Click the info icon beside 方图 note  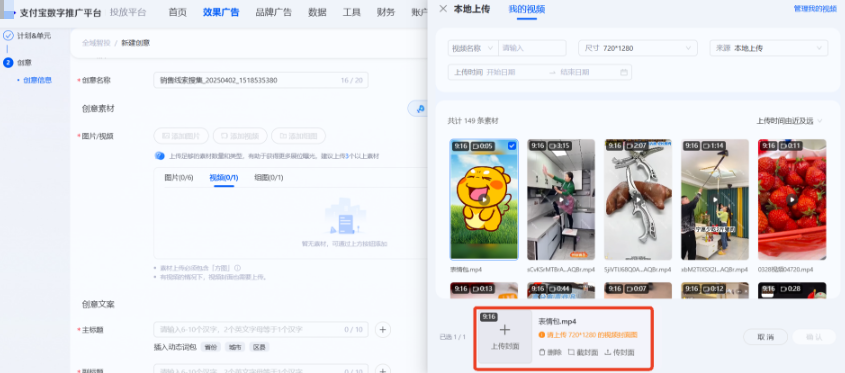pyautogui.click(x=237, y=268)
